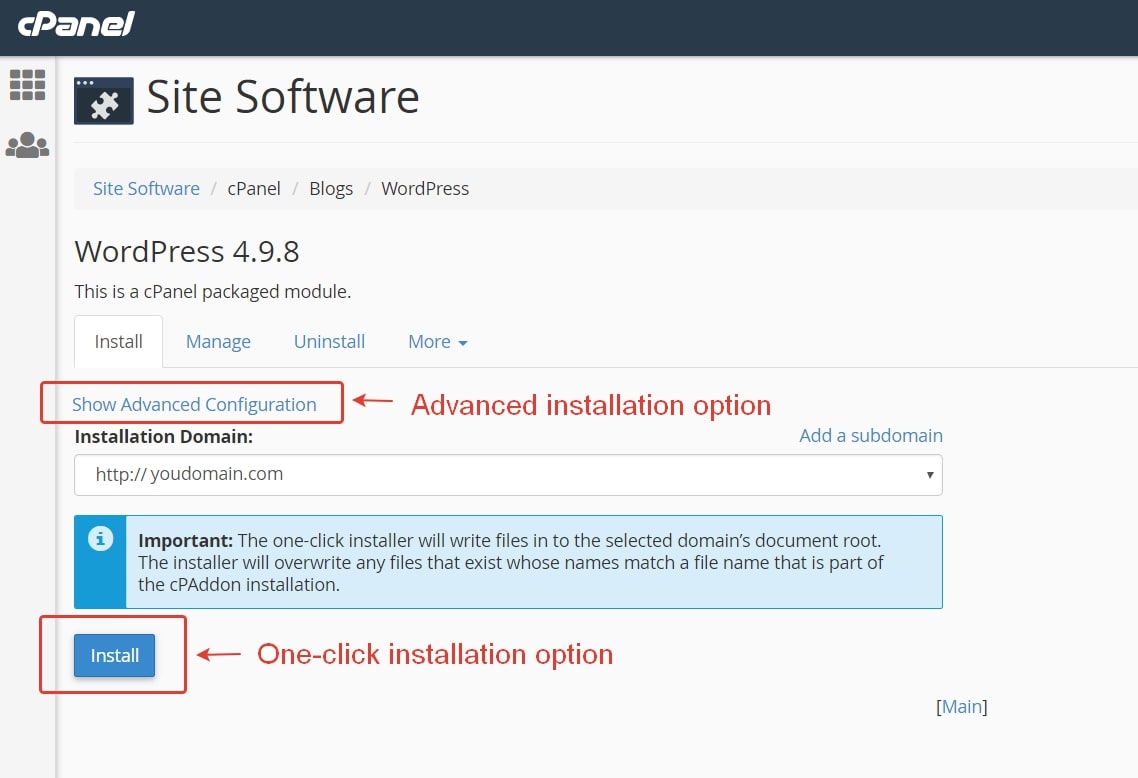Viewport: 1138px width, 778px height.
Task: Expand the More dropdown tab
Action: point(438,342)
